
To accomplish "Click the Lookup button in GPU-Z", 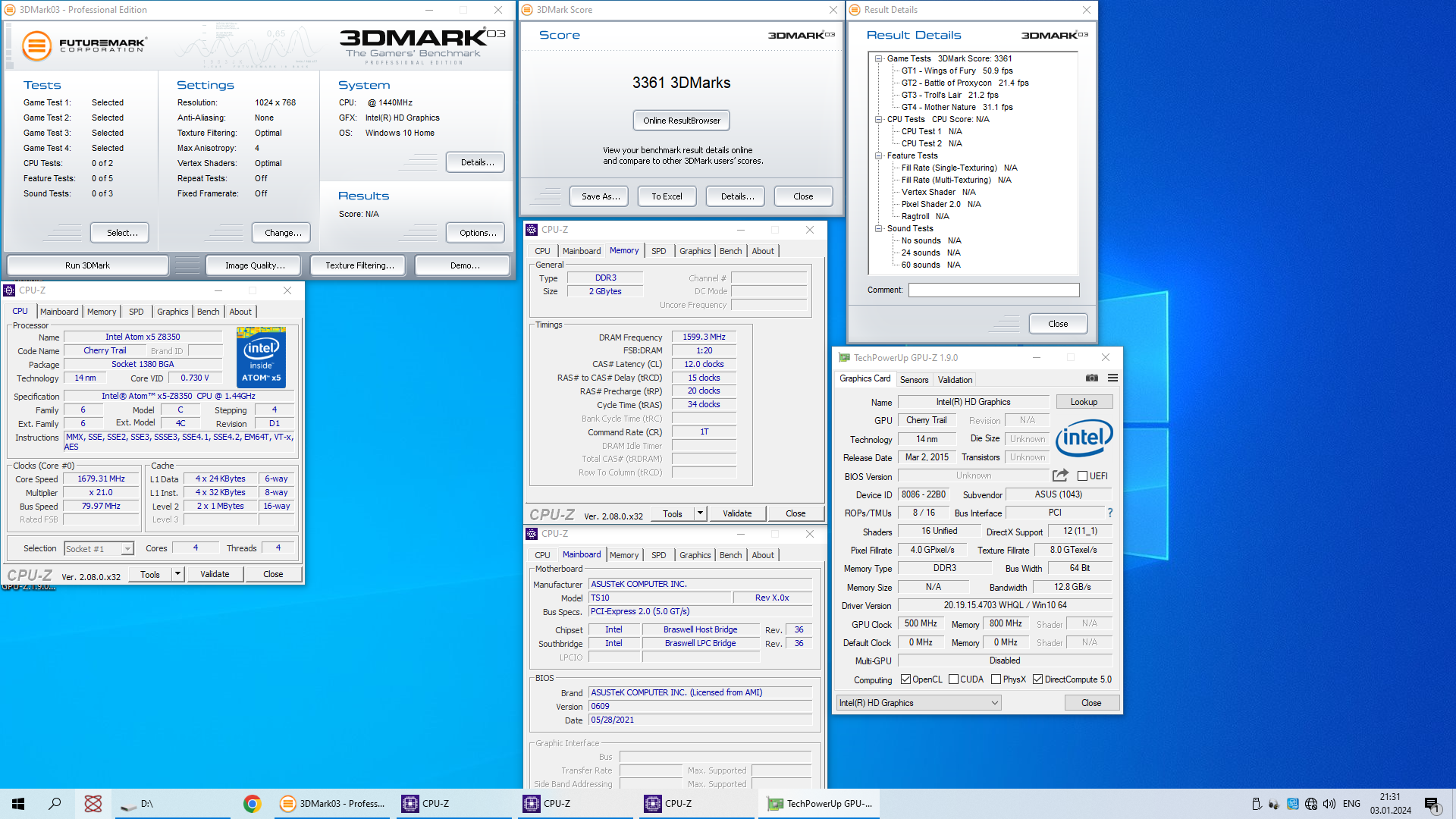I will pos(1084,402).
